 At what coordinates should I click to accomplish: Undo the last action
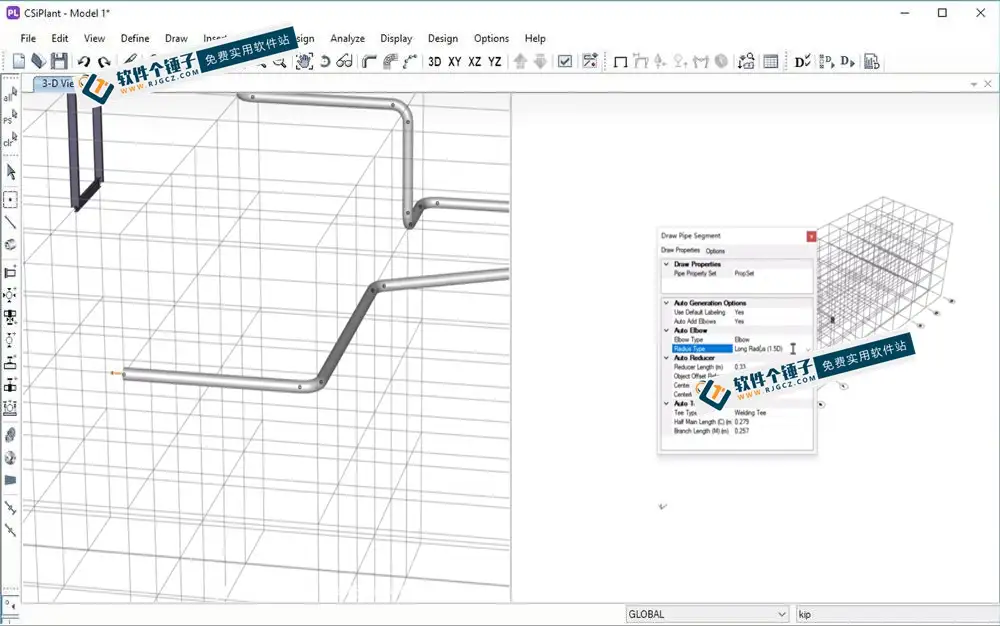click(84, 62)
